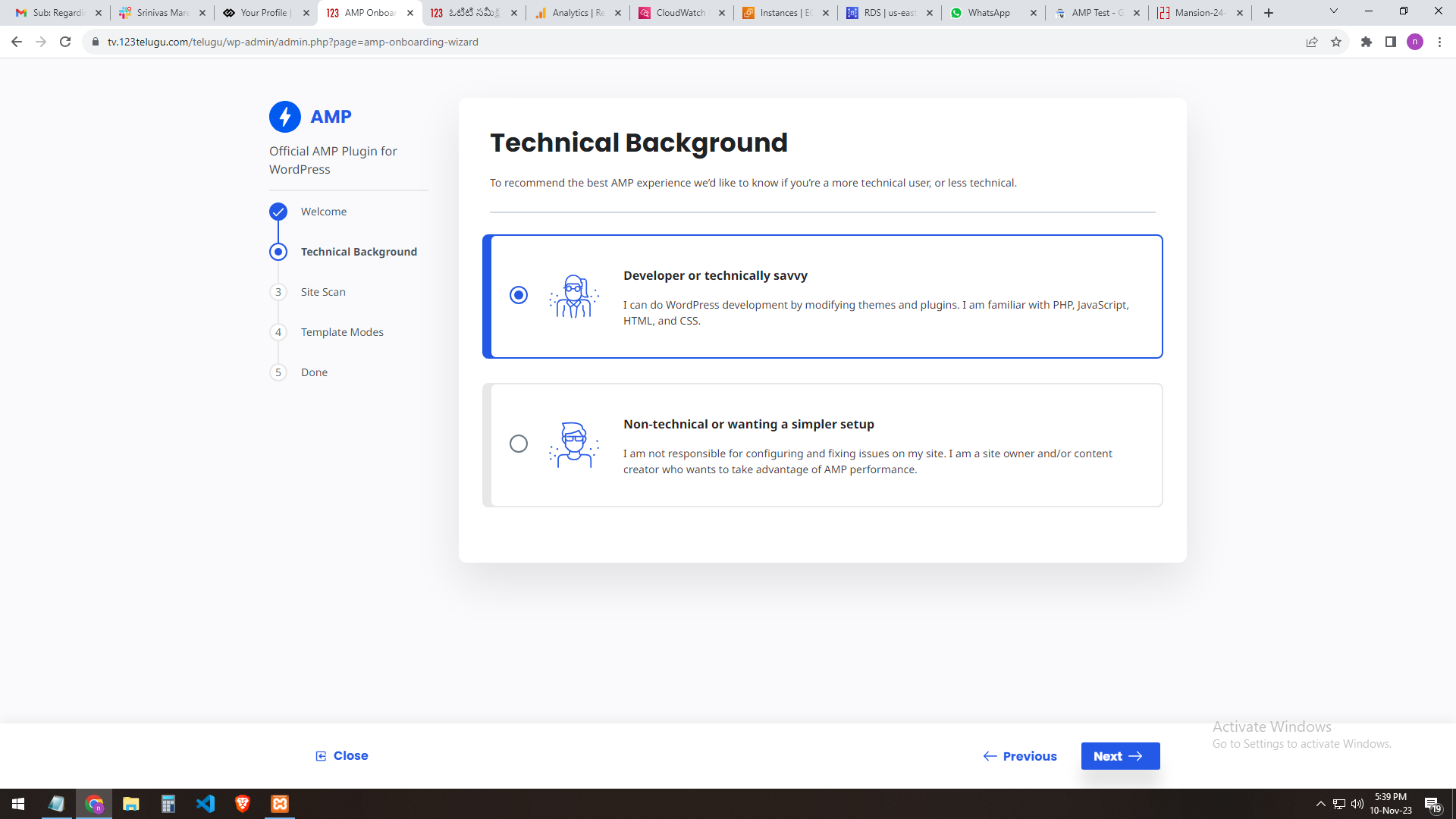1456x819 pixels.
Task: Click the Technical Background step label
Action: tap(359, 252)
